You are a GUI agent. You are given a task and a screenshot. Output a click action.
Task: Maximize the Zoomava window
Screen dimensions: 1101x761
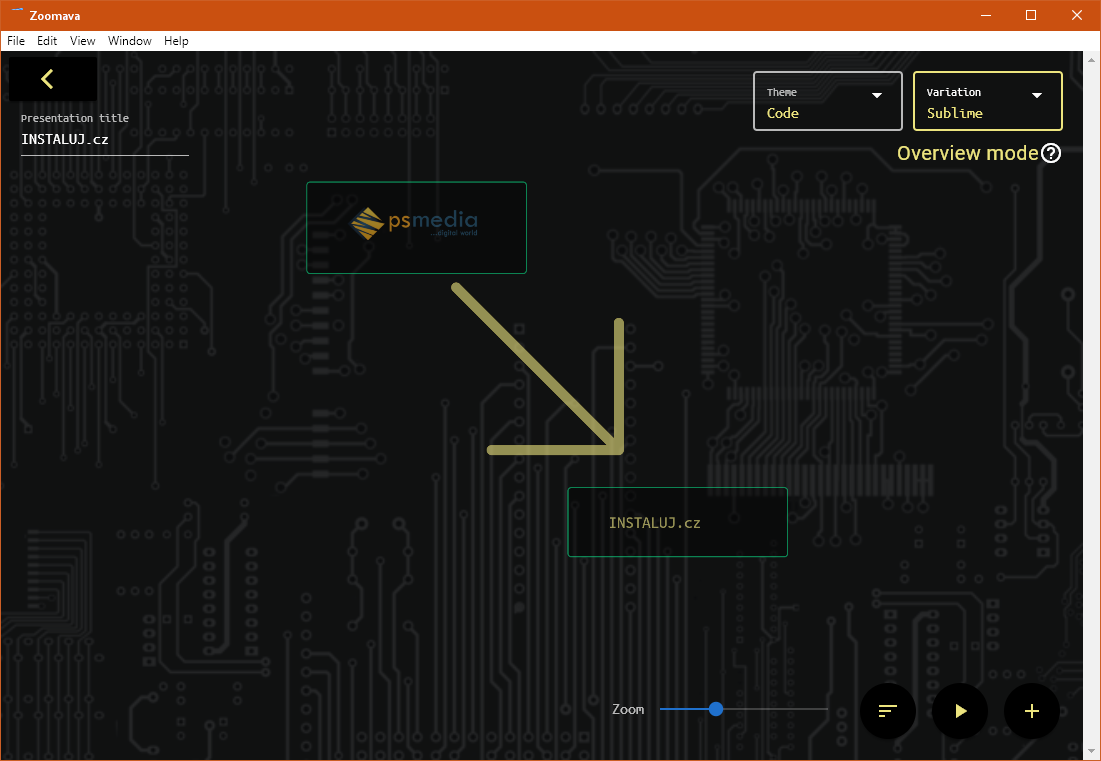coord(1031,15)
